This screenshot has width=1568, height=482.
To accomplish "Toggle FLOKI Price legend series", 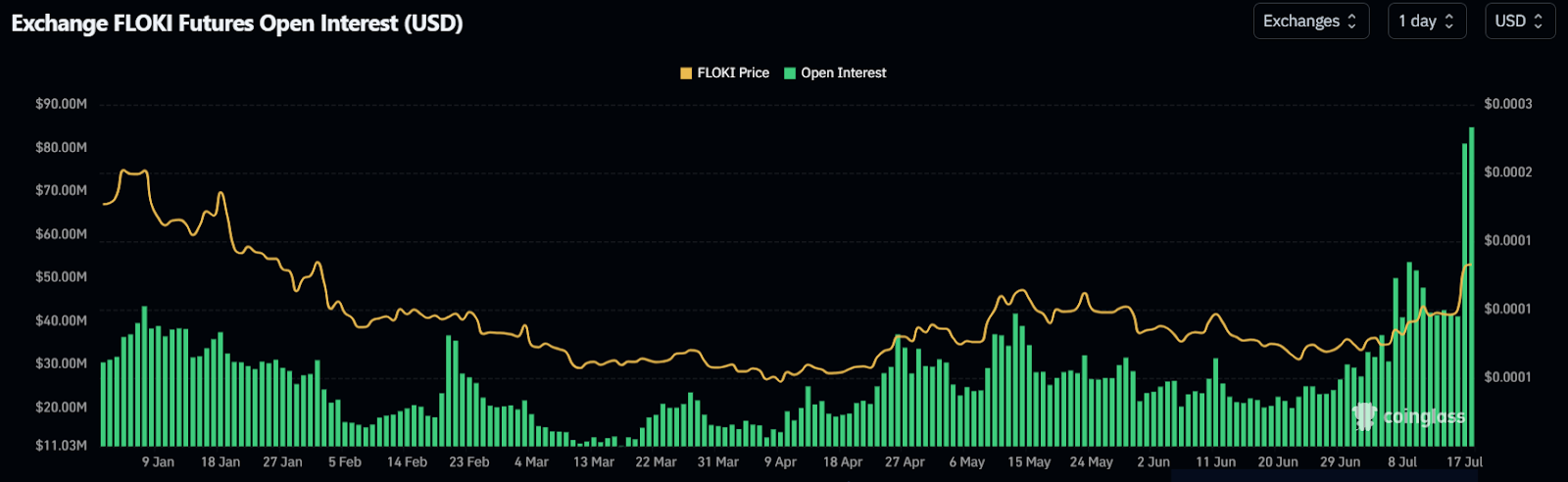I will 725,72.
